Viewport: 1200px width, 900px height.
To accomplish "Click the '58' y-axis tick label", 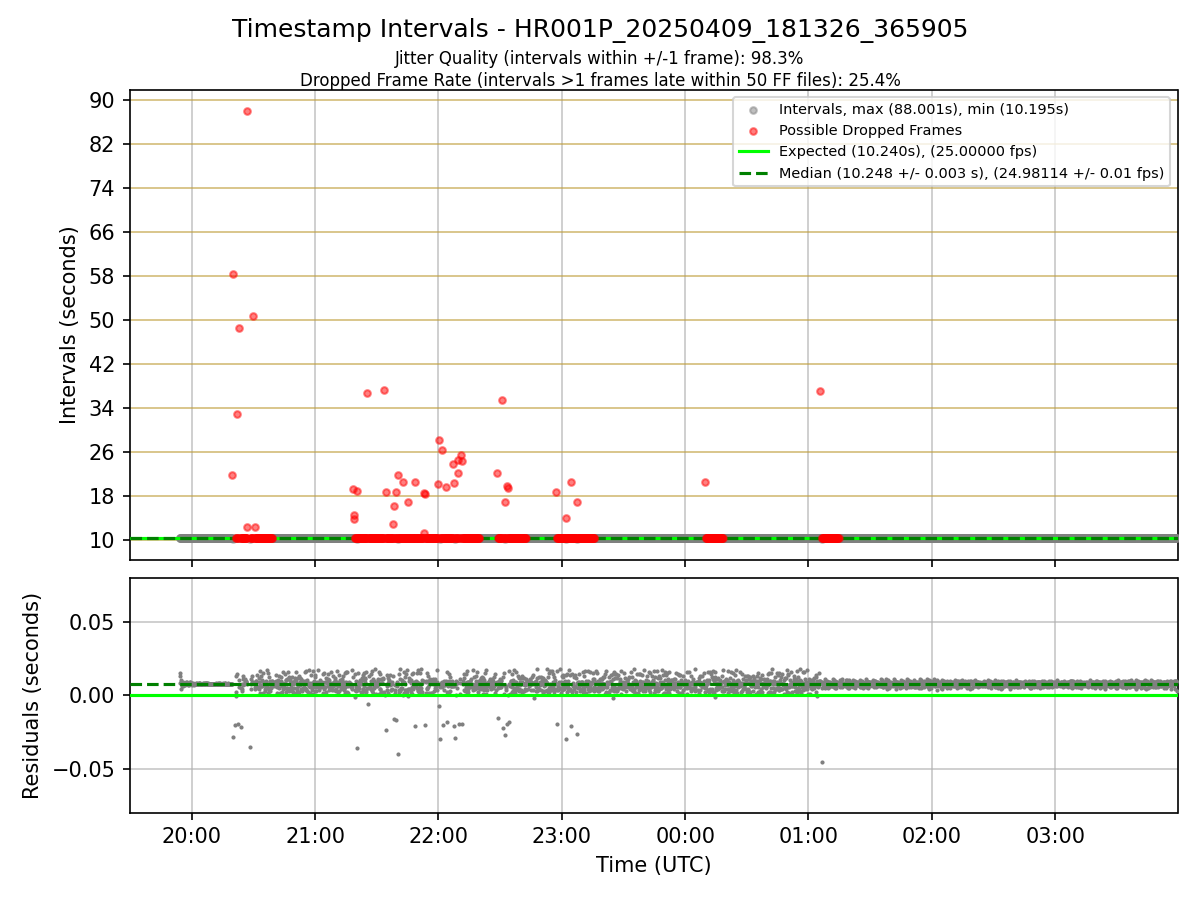I will pyautogui.click(x=104, y=276).
